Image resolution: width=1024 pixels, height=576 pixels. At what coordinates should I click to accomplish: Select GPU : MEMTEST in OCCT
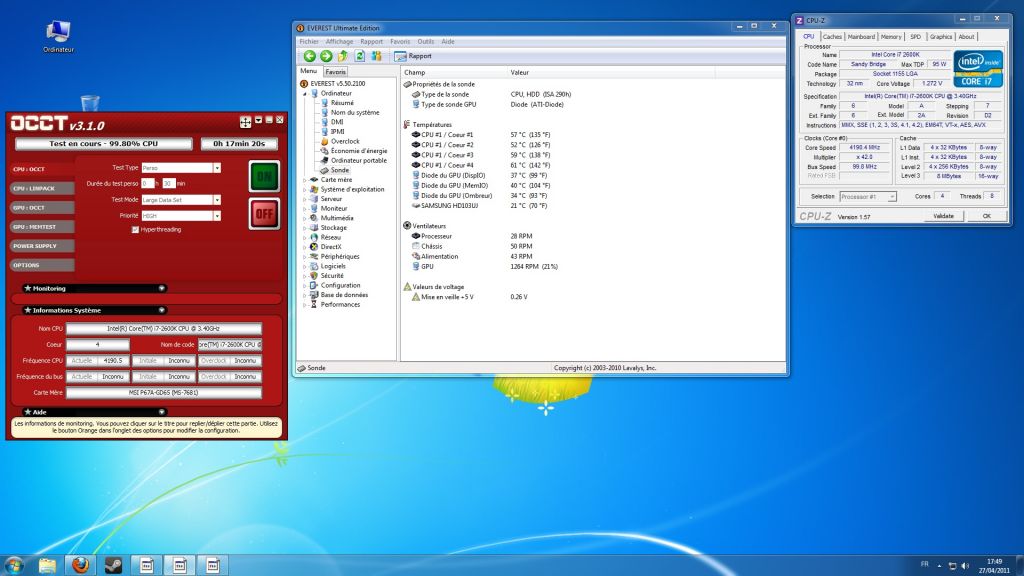[x=42, y=227]
